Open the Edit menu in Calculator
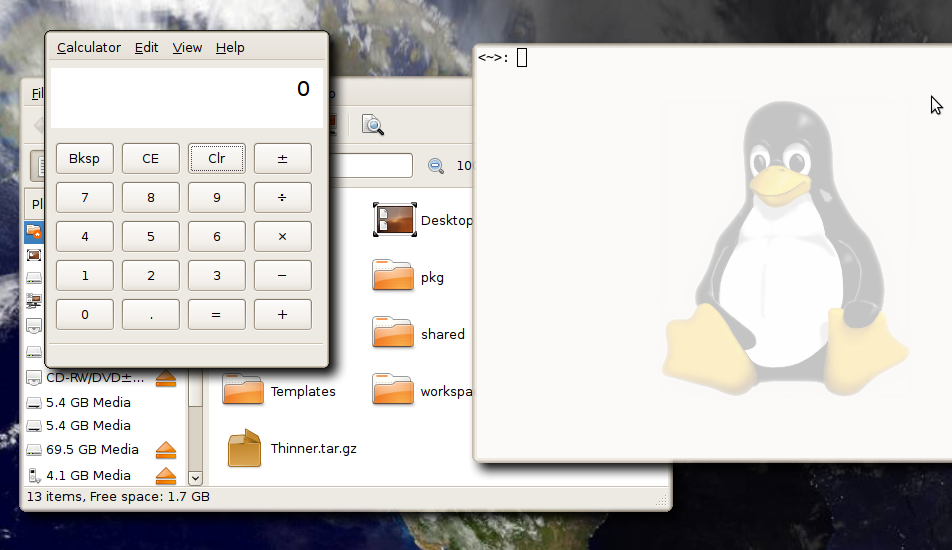The width and height of the screenshot is (952, 550). pos(146,47)
